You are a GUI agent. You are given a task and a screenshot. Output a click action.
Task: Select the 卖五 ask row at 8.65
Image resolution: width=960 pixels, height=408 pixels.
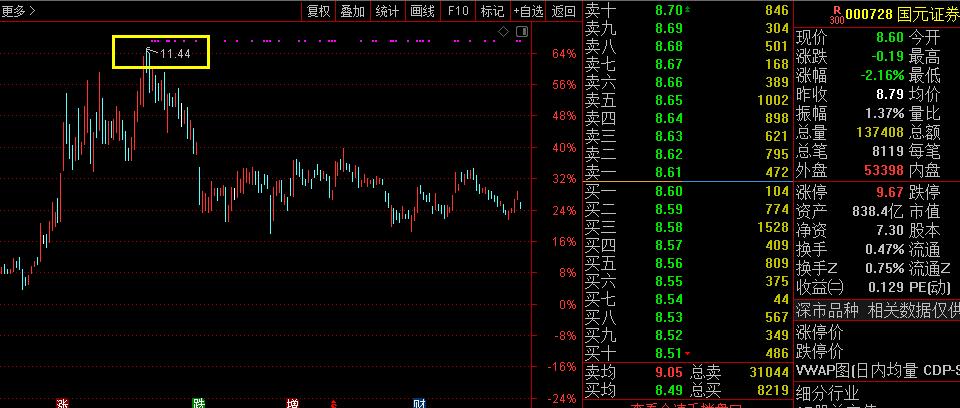pyautogui.click(x=687, y=100)
